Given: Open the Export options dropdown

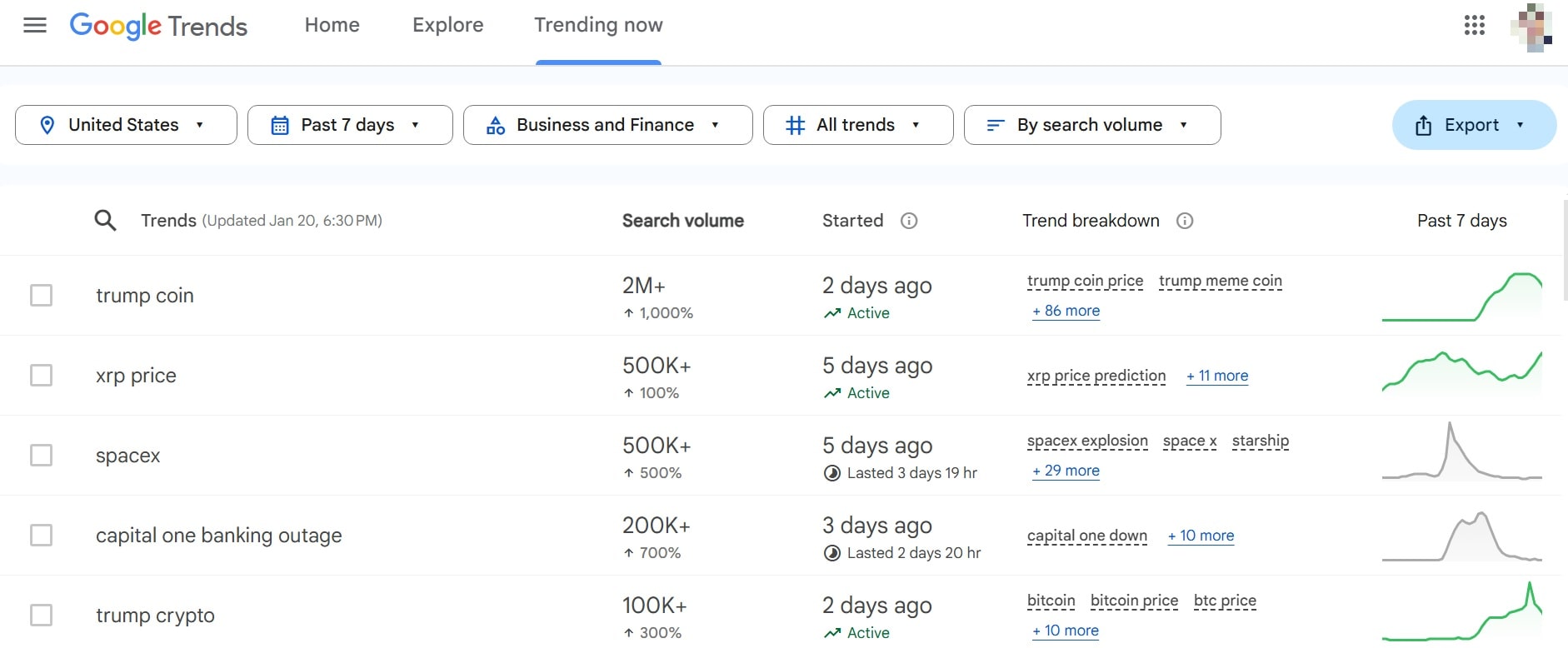Looking at the screenshot, I should click(1474, 125).
